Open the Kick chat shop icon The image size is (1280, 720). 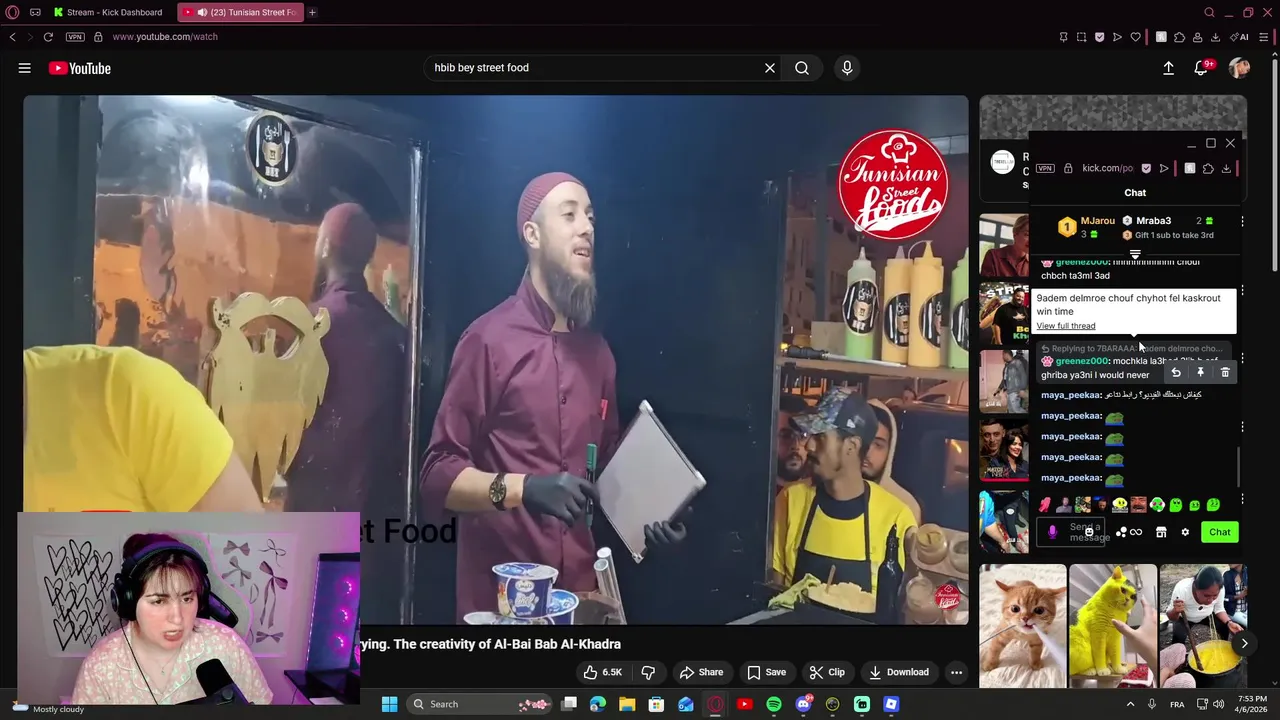1161,532
